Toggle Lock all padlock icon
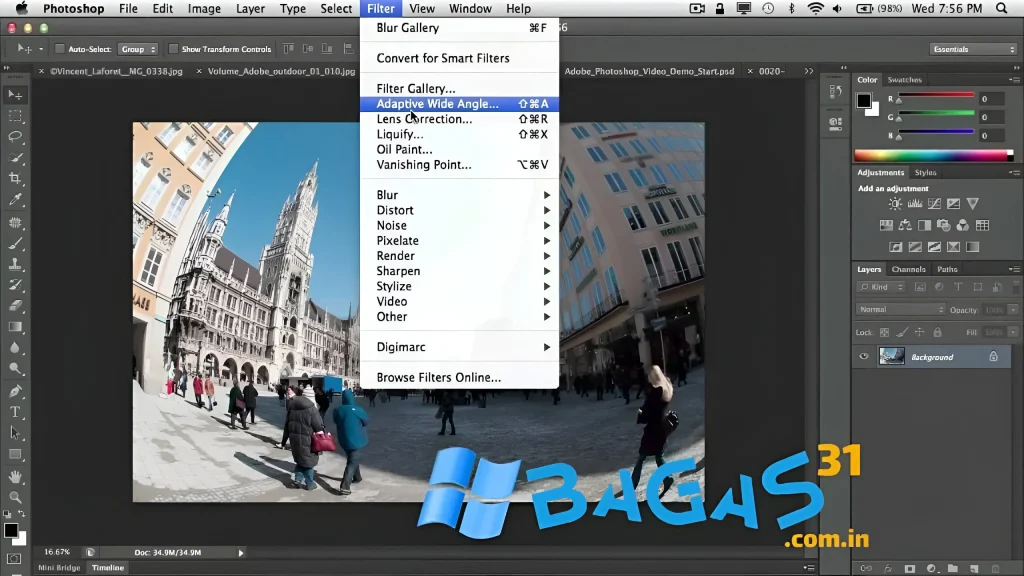 click(937, 332)
